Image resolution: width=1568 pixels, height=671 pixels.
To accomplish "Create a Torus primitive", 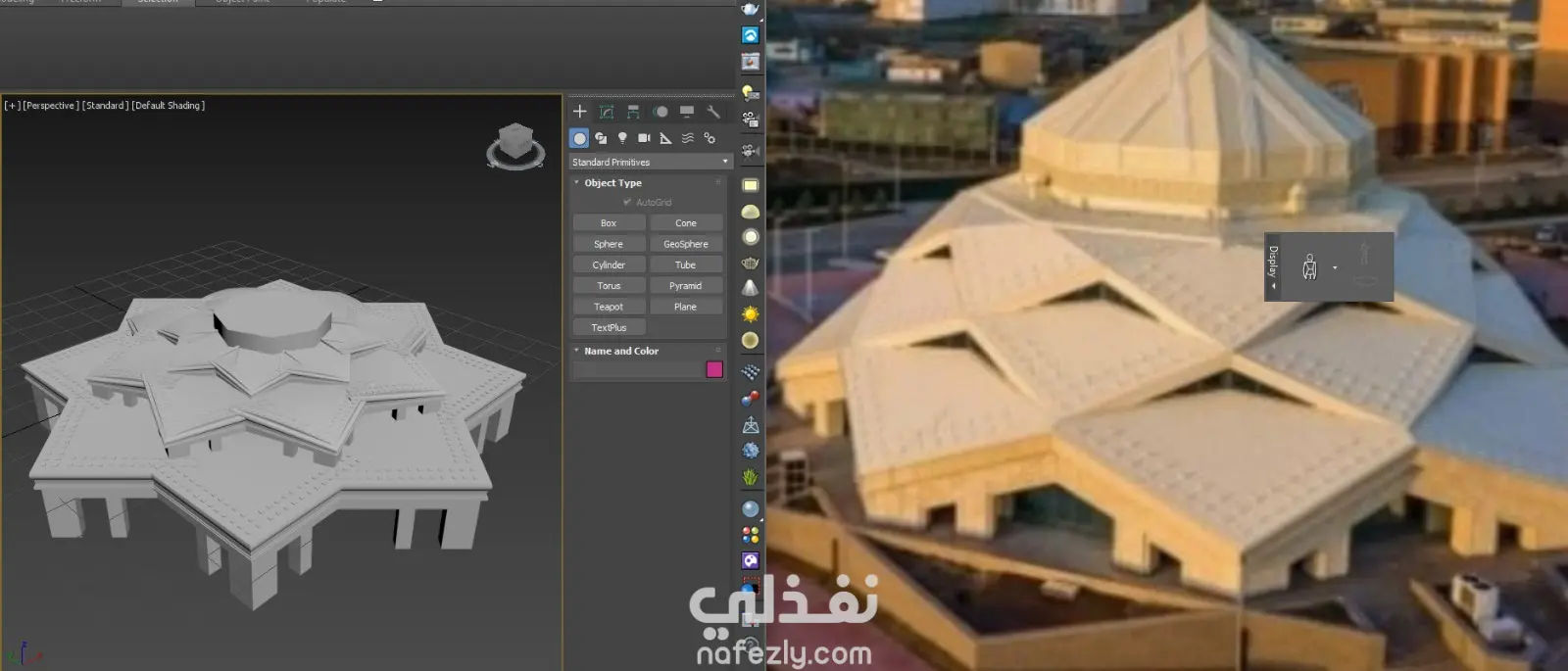I will (x=609, y=286).
